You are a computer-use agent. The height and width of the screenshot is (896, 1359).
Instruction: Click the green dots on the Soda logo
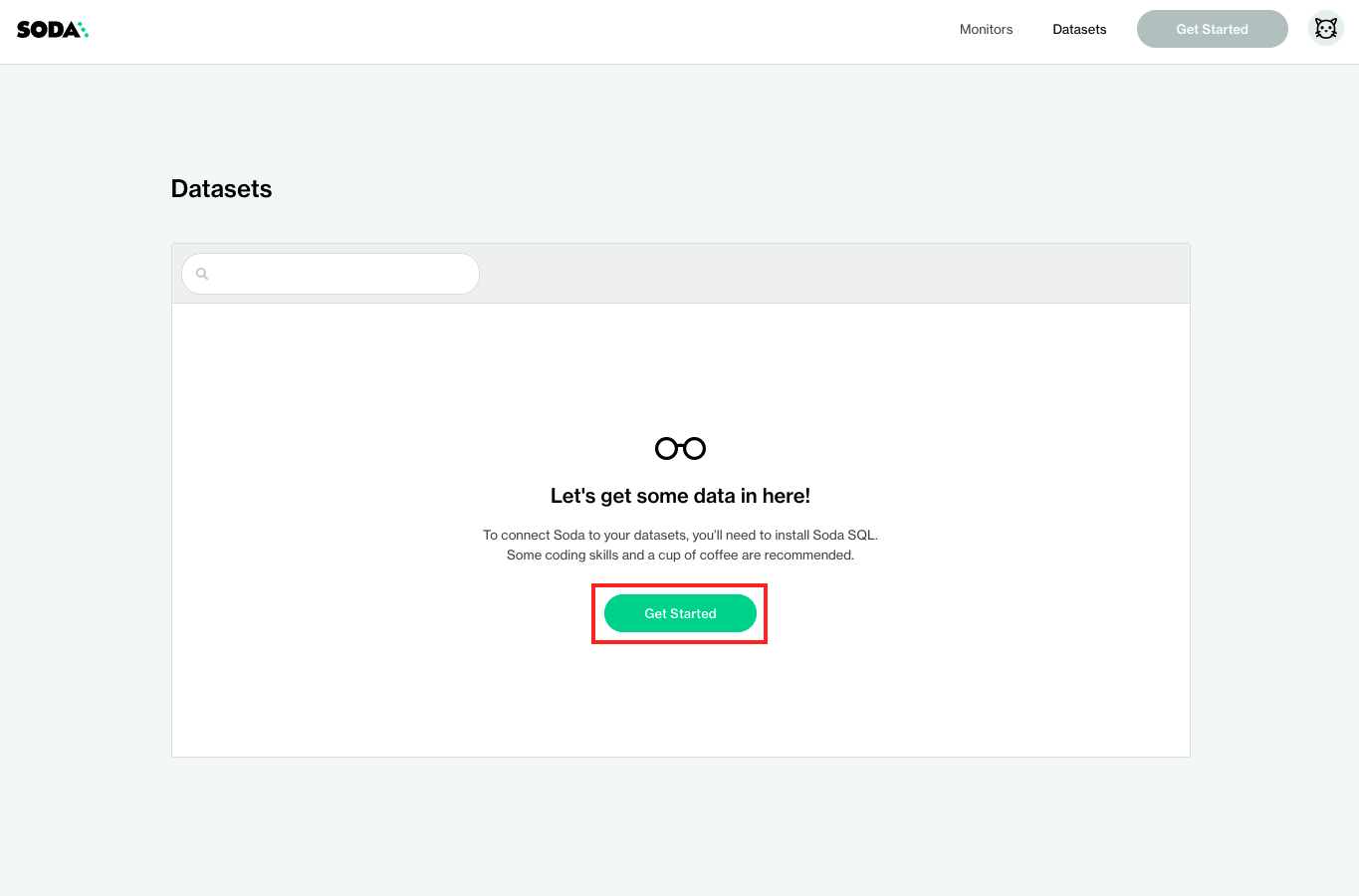pyautogui.click(x=84, y=30)
